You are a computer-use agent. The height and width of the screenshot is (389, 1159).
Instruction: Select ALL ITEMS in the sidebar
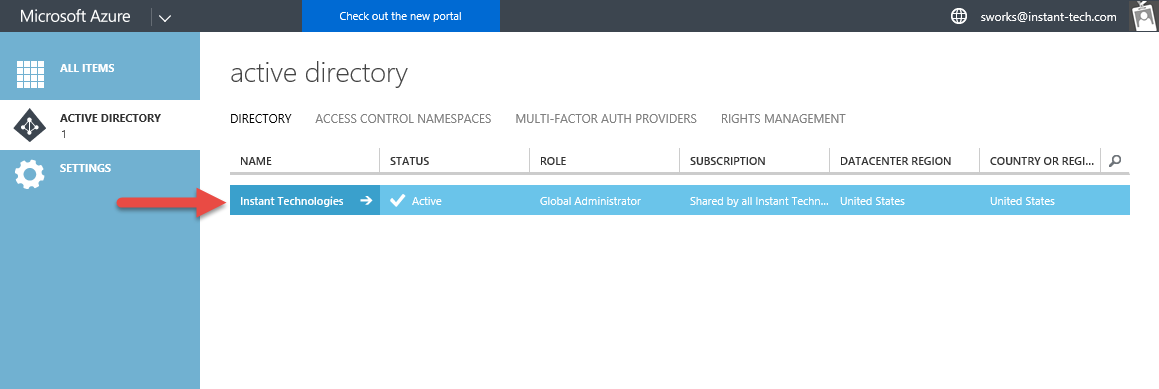click(x=87, y=68)
